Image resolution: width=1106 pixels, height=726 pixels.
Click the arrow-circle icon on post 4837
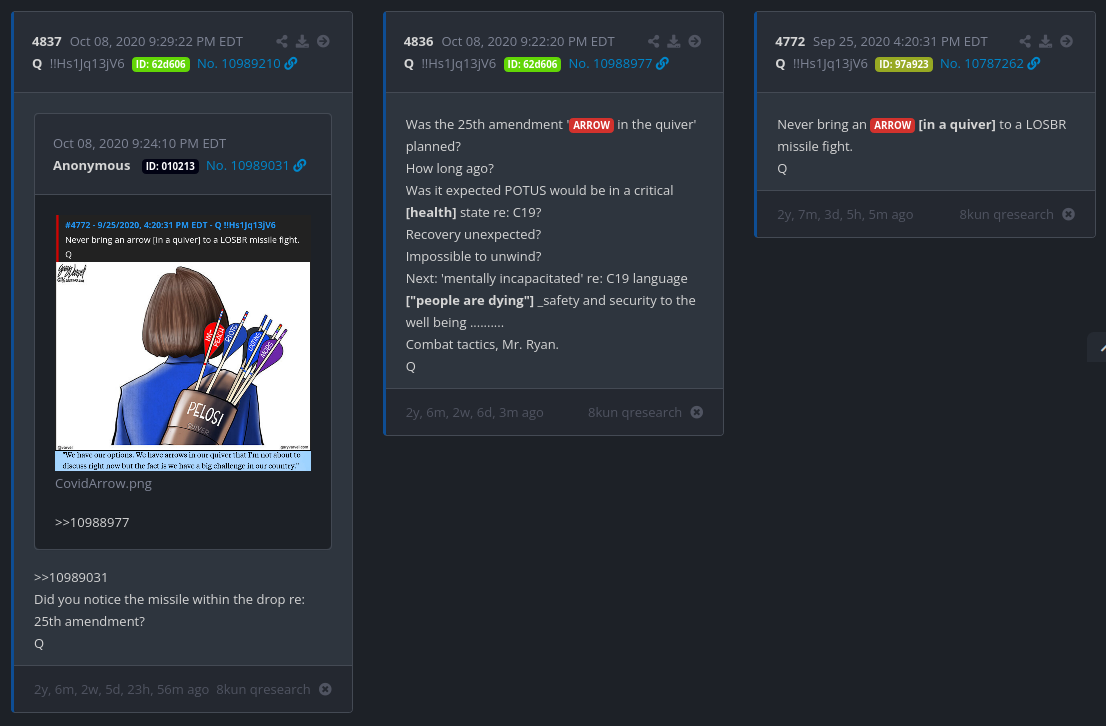[323, 41]
